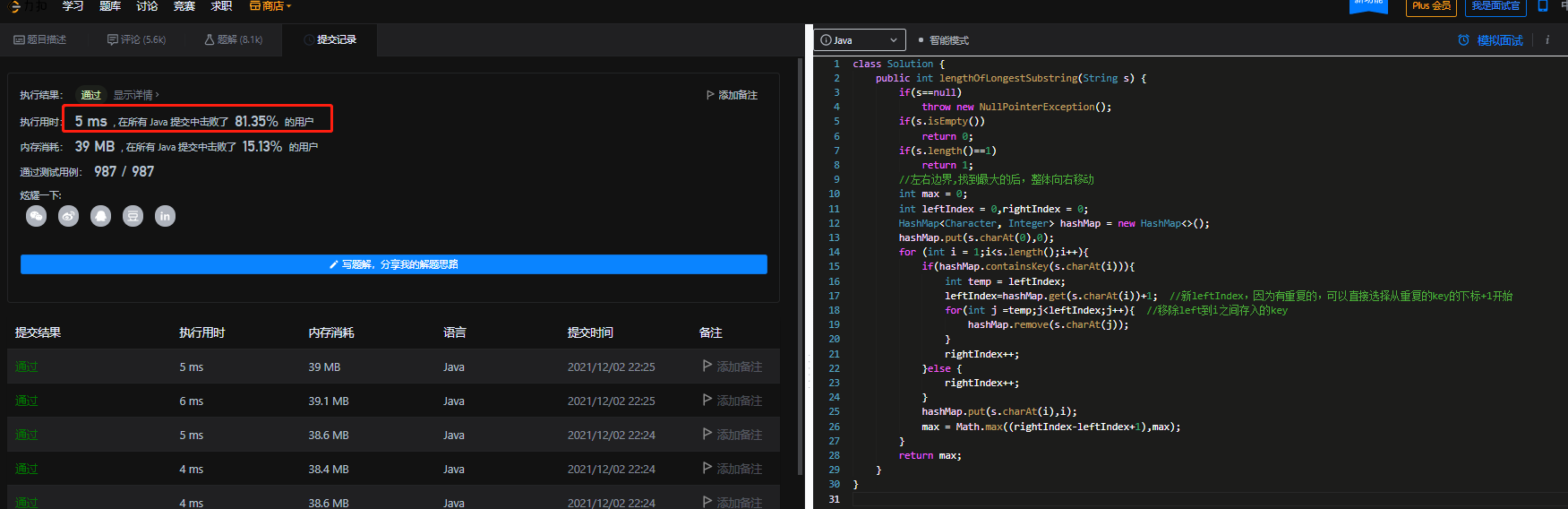1568x509 pixels.
Task: Click 6 ms runtime cell
Action: point(192,401)
